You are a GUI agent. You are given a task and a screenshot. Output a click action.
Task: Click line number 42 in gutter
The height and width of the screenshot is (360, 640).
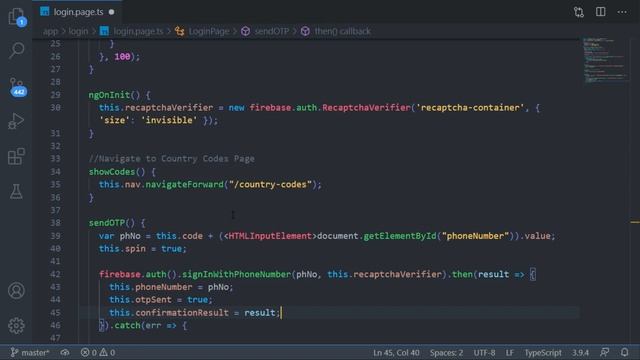coord(55,274)
